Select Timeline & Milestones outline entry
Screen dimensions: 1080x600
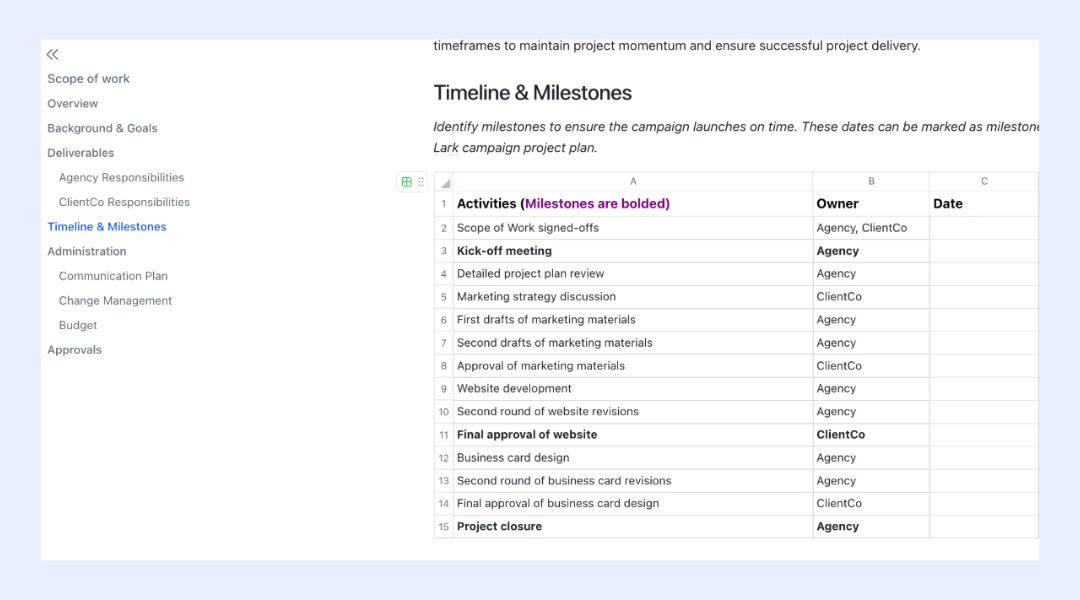coord(107,227)
